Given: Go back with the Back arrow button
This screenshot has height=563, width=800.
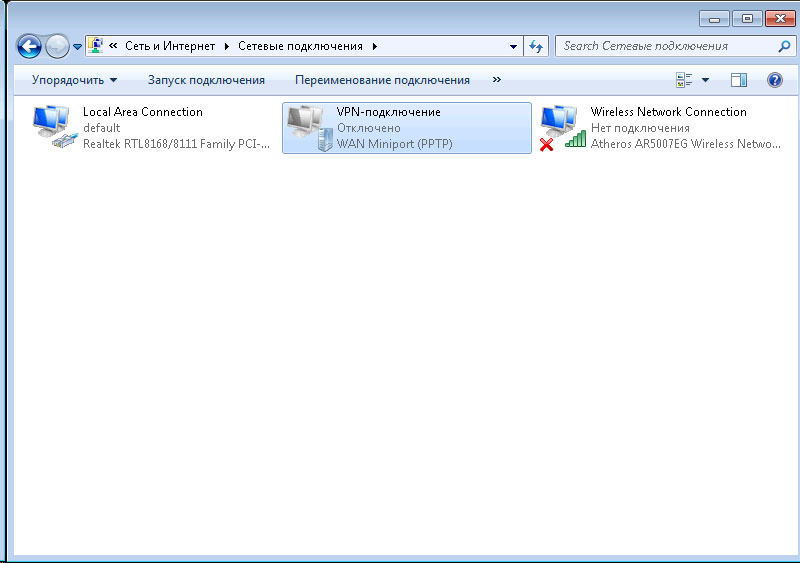Looking at the screenshot, I should tap(29, 47).
